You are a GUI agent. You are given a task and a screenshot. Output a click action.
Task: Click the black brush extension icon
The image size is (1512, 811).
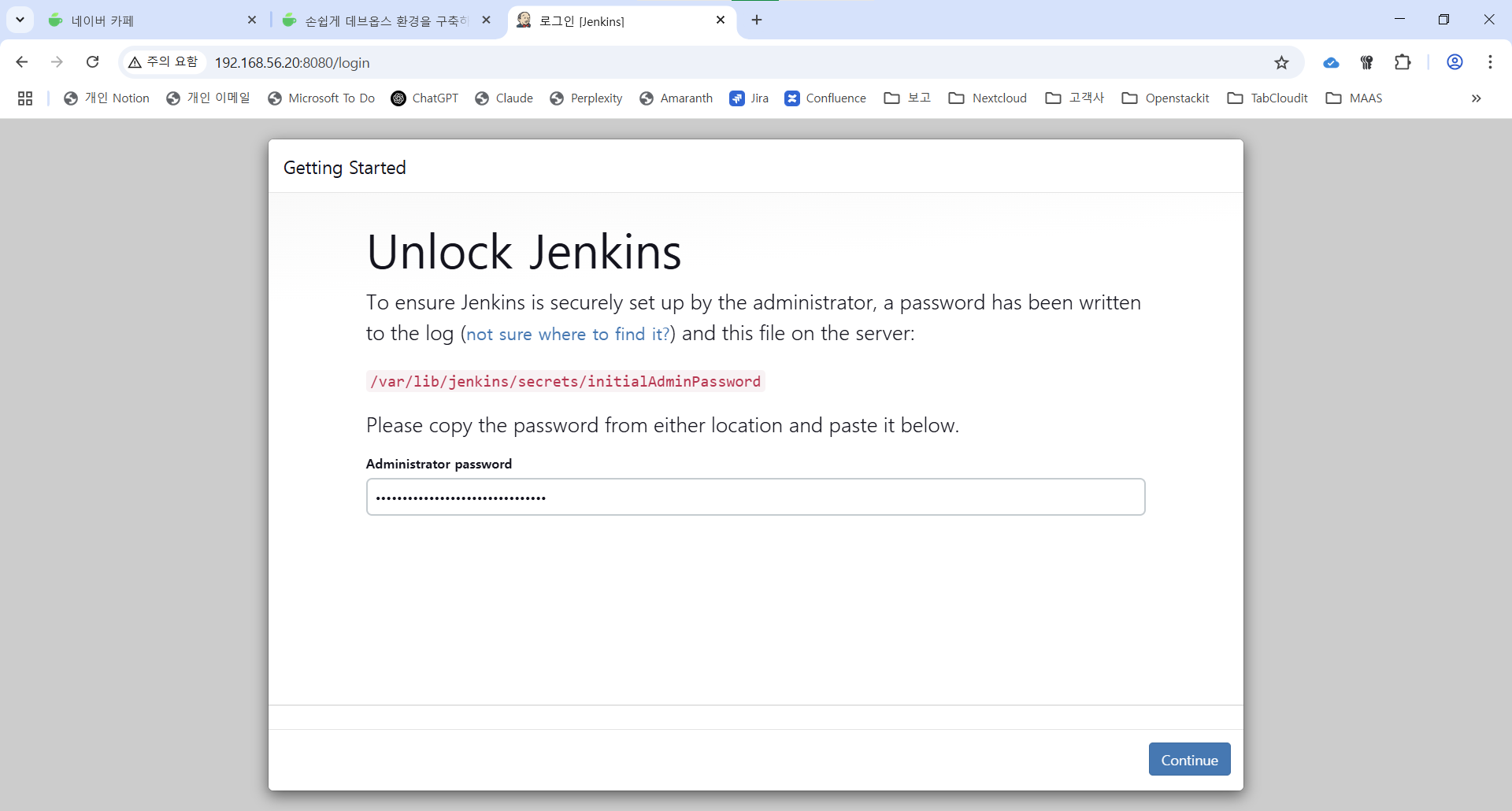coord(1367,62)
